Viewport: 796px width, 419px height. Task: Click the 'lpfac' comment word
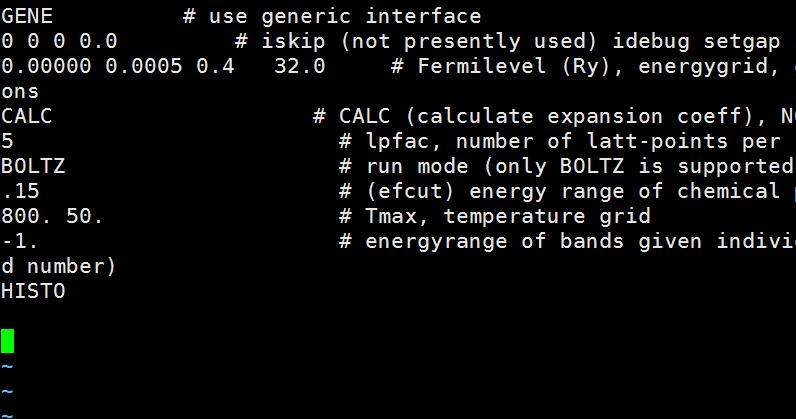coord(397,141)
